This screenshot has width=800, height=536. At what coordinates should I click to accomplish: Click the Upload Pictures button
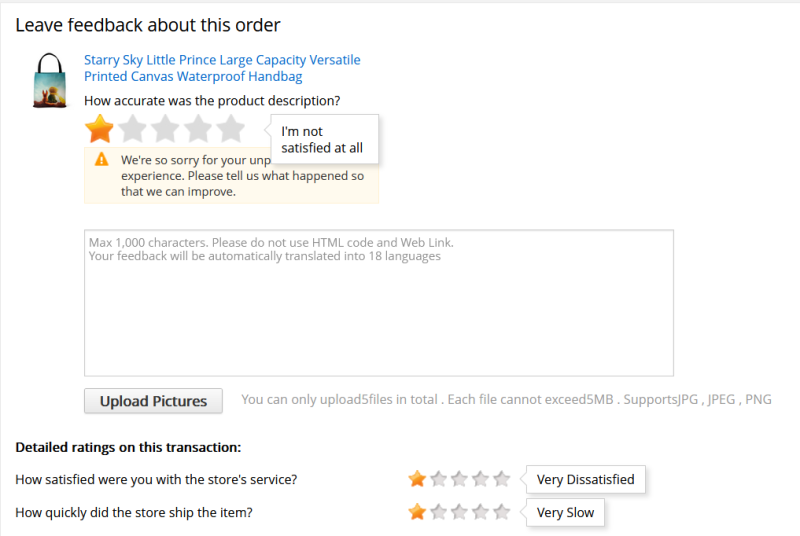(153, 401)
